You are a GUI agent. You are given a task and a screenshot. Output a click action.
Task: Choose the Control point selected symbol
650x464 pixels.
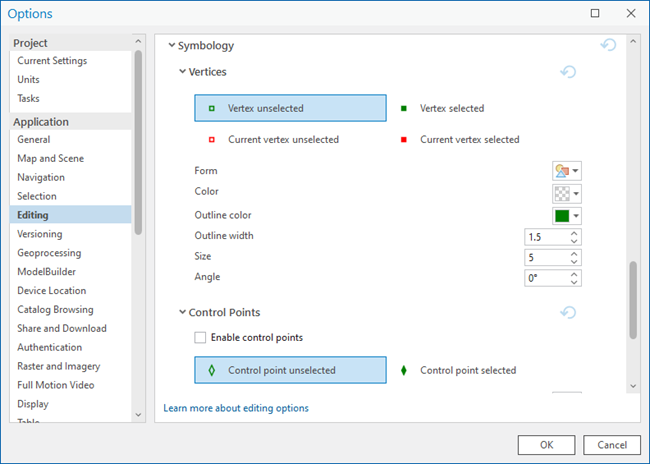[x=467, y=370]
